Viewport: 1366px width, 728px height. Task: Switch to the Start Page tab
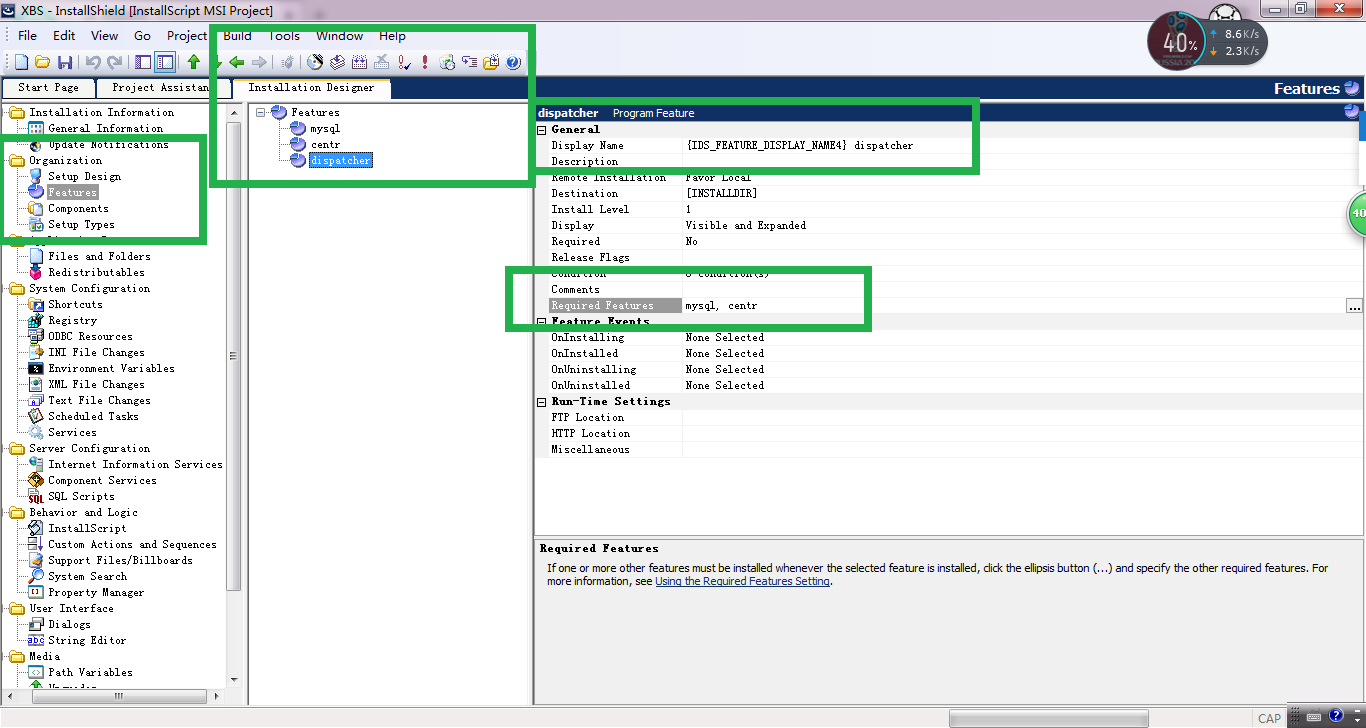click(x=48, y=88)
